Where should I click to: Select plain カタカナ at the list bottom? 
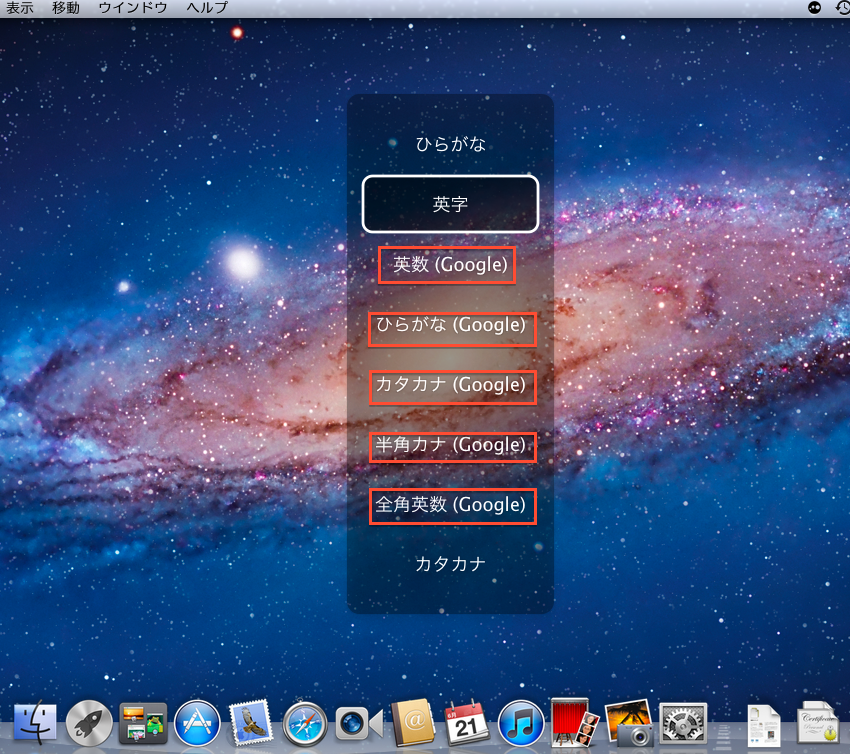450,564
